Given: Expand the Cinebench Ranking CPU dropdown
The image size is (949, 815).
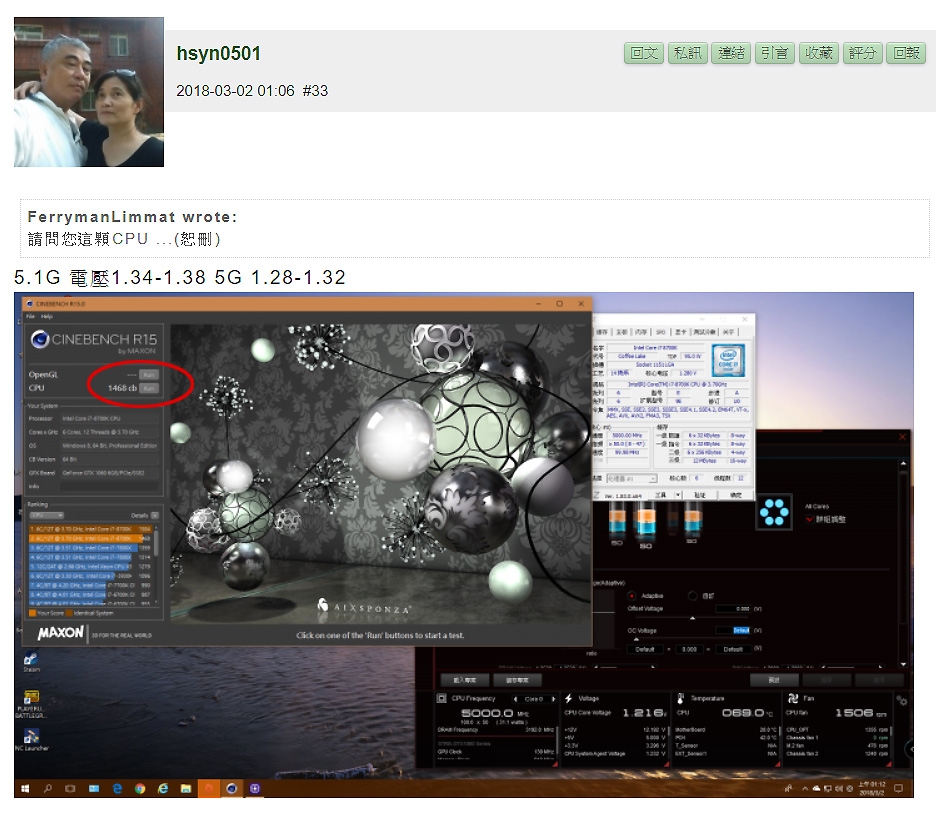Looking at the screenshot, I should 46,515.
